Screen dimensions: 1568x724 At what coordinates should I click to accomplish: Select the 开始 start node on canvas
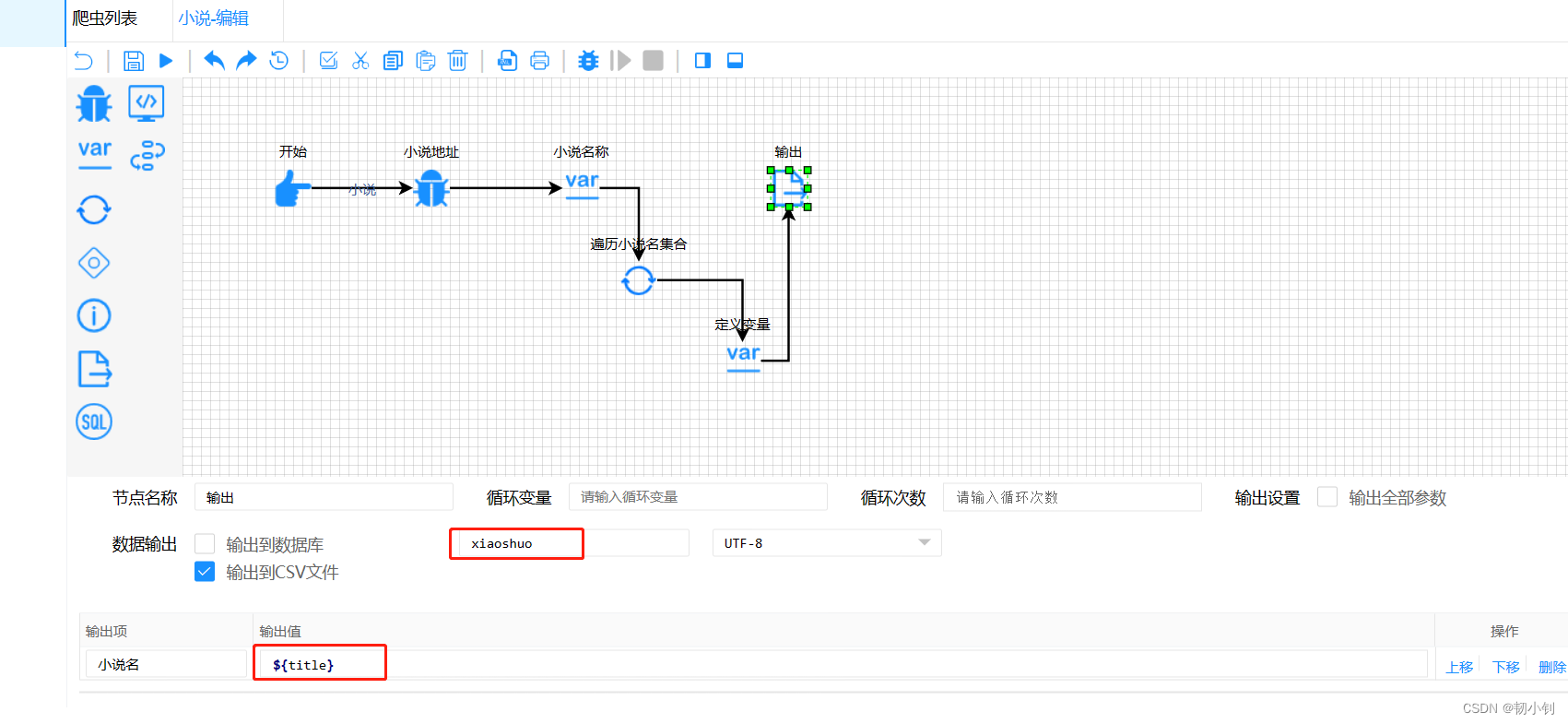tap(293, 189)
